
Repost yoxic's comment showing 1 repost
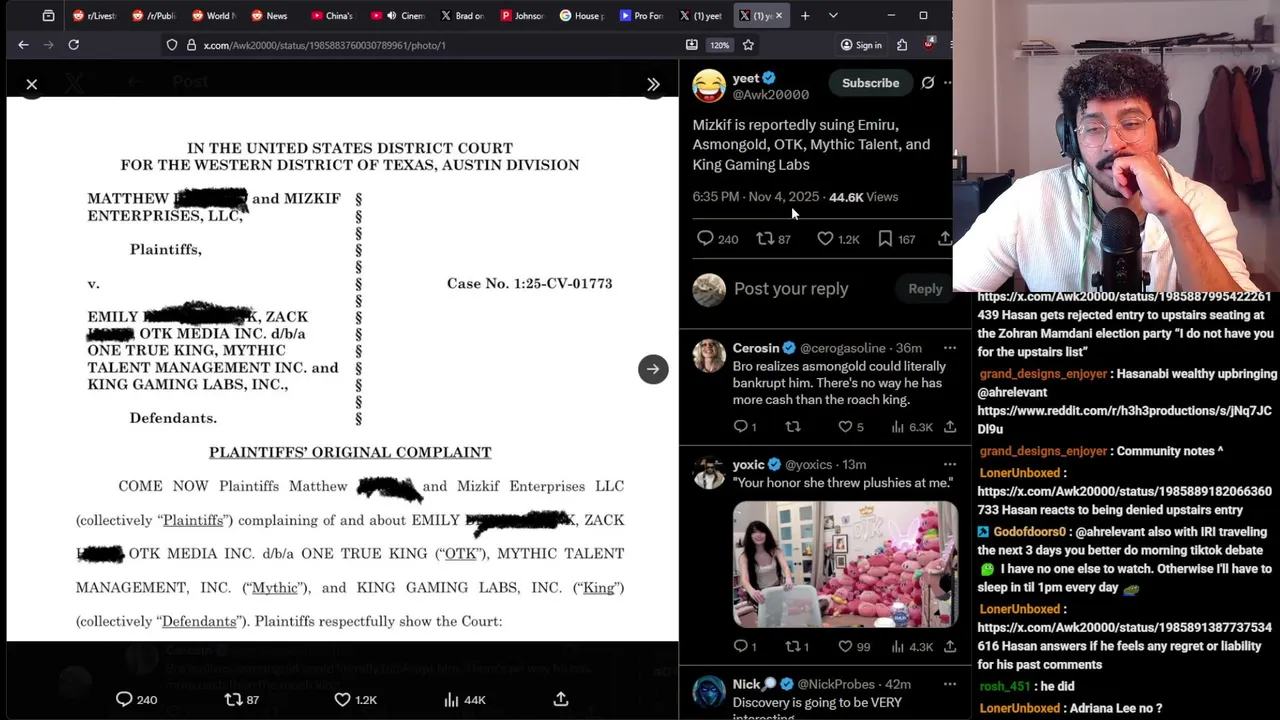pos(793,647)
